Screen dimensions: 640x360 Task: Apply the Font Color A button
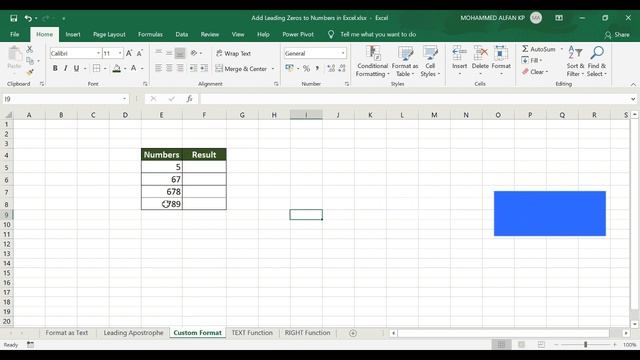[x=133, y=68]
